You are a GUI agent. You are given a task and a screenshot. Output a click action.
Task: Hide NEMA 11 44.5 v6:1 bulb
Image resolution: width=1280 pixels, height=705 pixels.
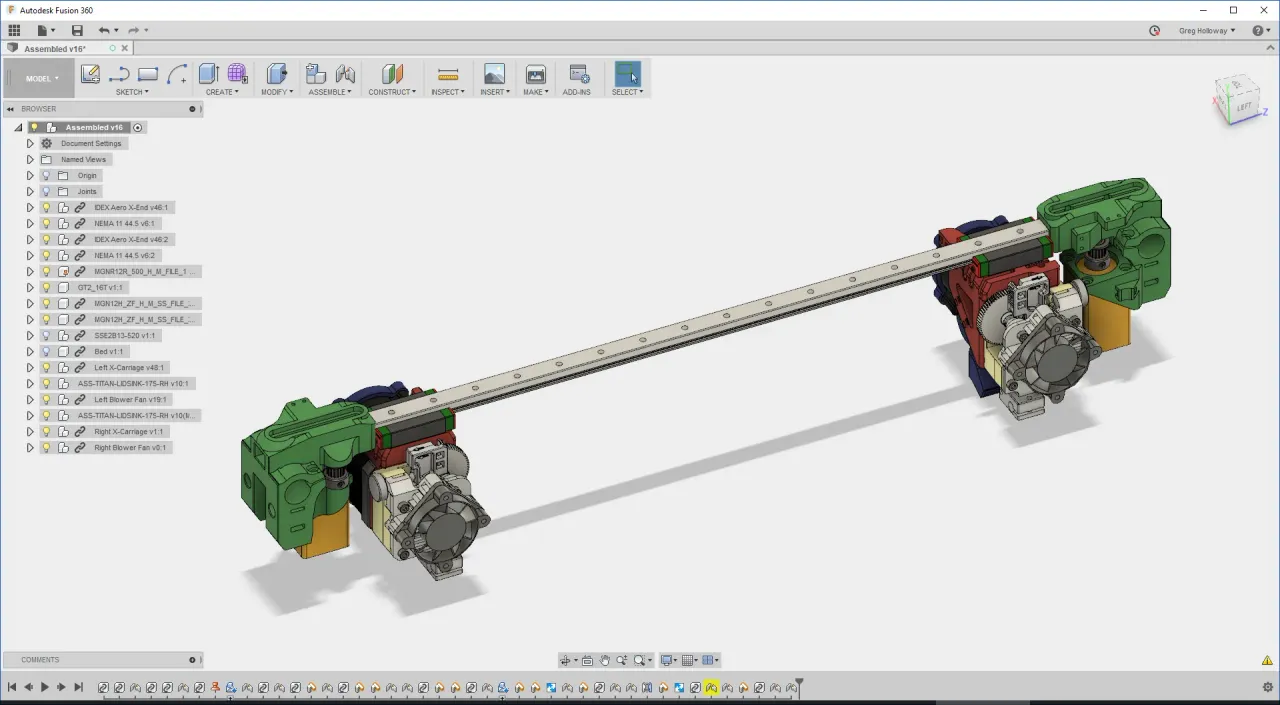coord(45,223)
